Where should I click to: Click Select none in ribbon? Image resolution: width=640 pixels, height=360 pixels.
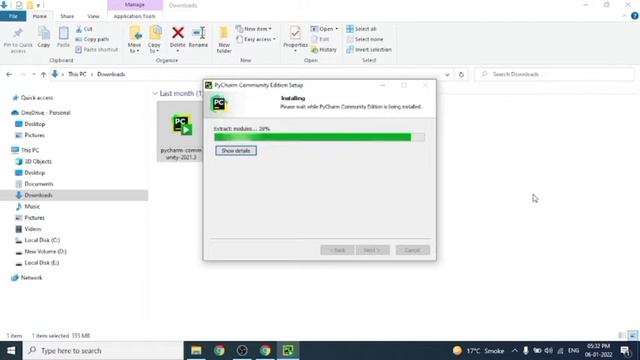pos(364,39)
